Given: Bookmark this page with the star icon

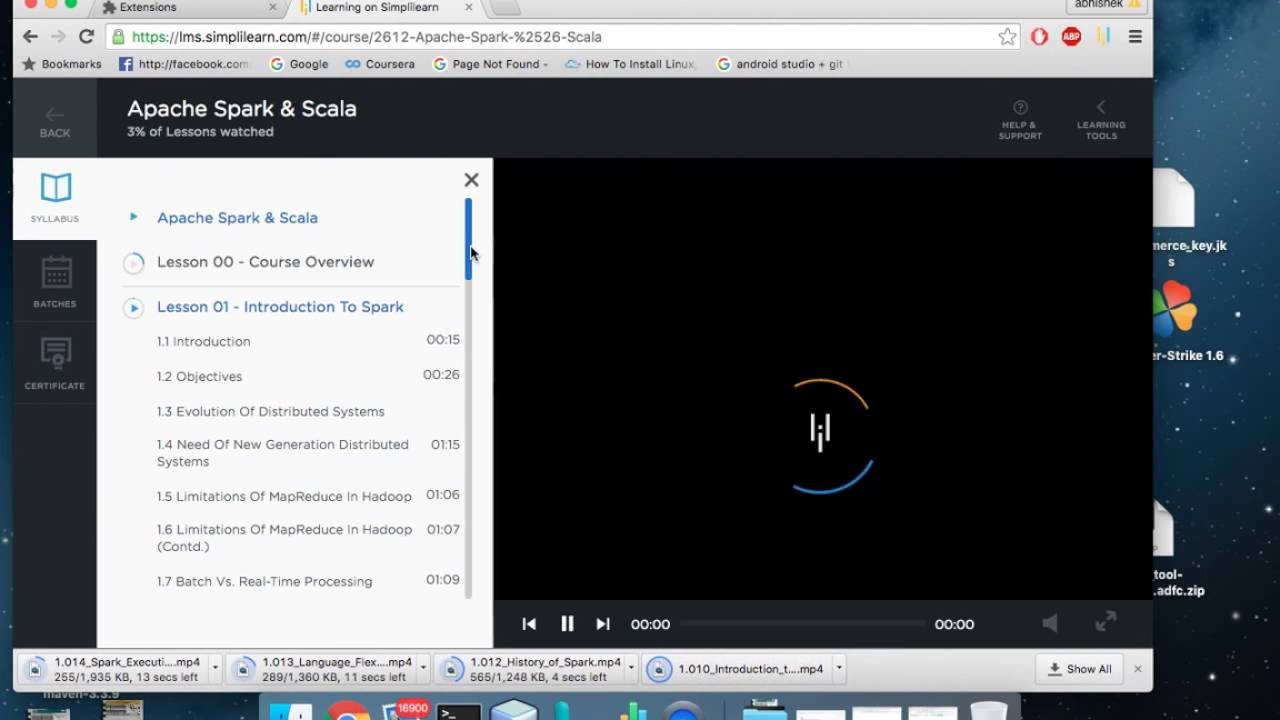Looking at the screenshot, I should [1007, 37].
